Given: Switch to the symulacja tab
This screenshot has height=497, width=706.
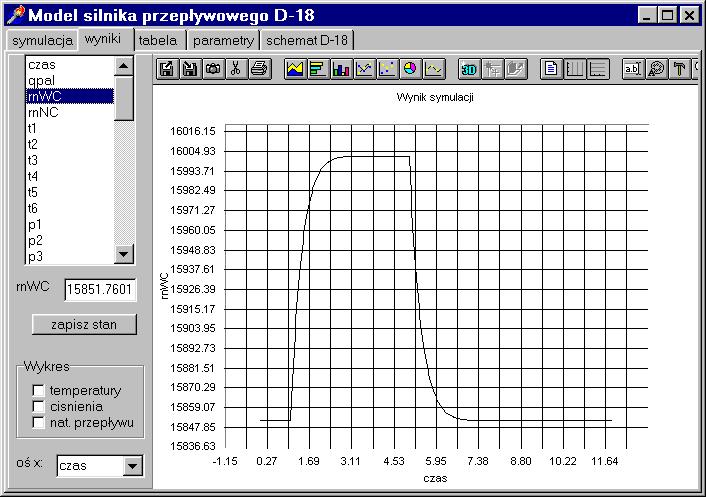Looking at the screenshot, I should point(42,41).
